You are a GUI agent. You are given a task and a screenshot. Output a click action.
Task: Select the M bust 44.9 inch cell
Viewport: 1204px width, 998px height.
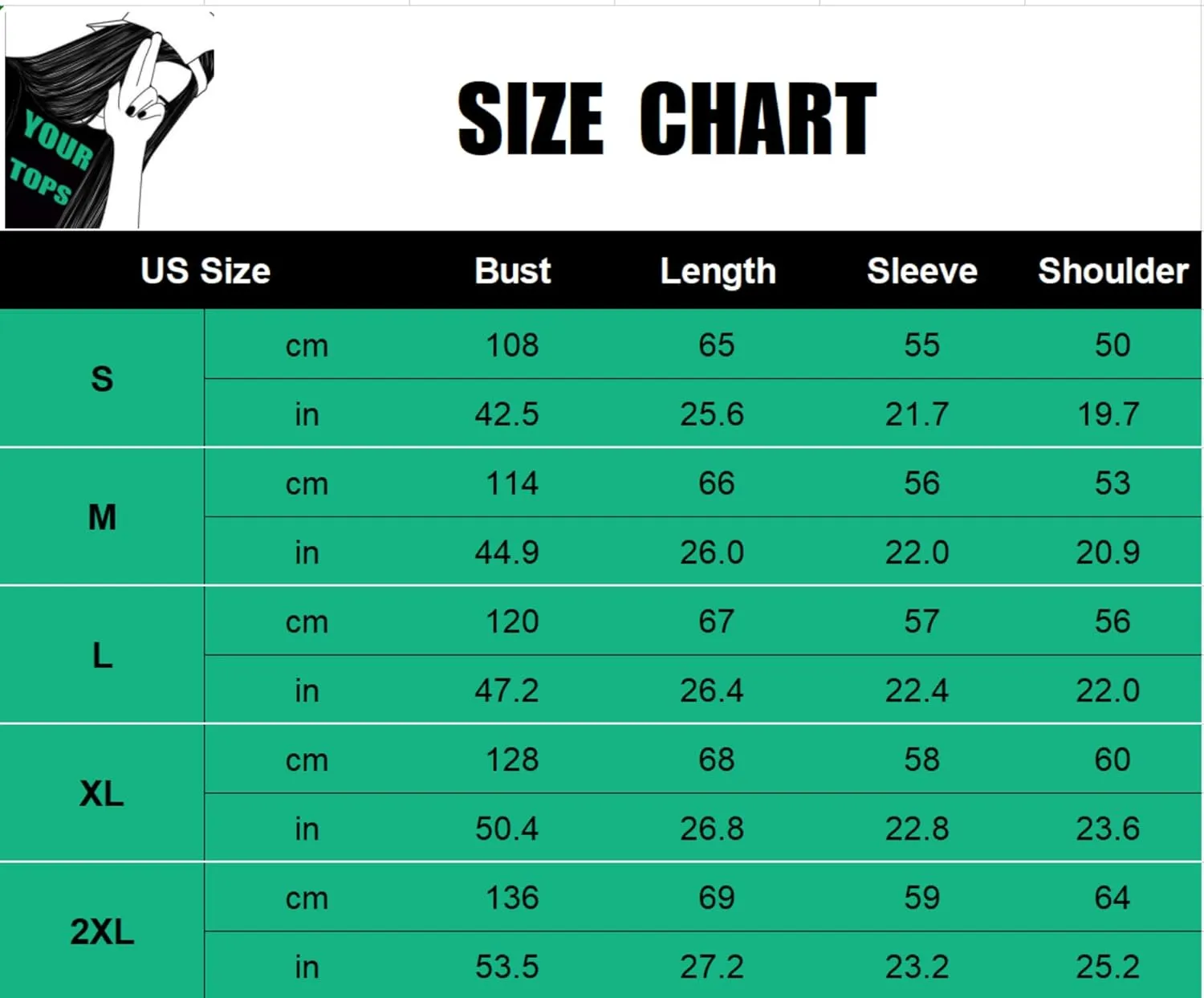click(x=506, y=552)
